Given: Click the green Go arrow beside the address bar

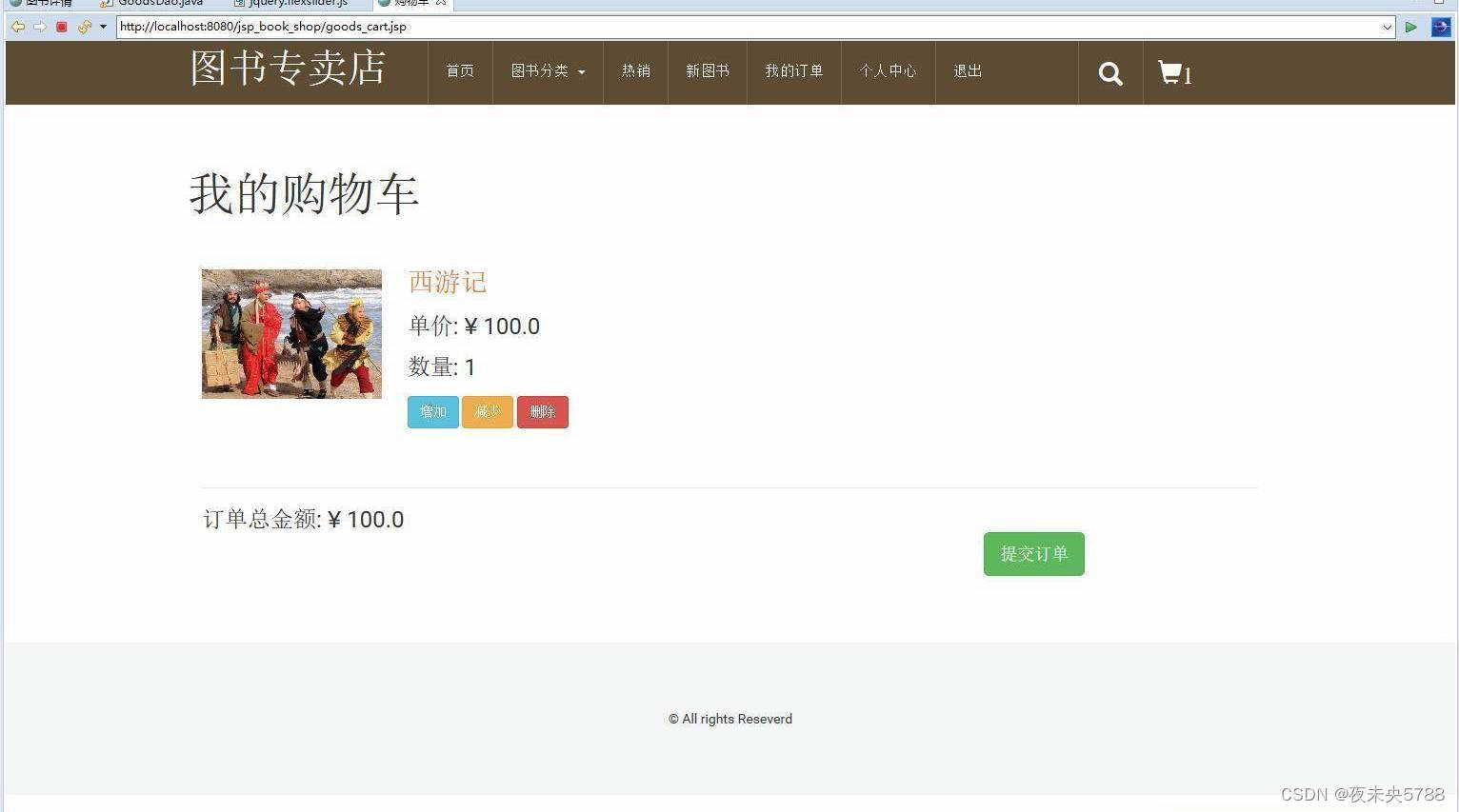Looking at the screenshot, I should pos(1411,27).
